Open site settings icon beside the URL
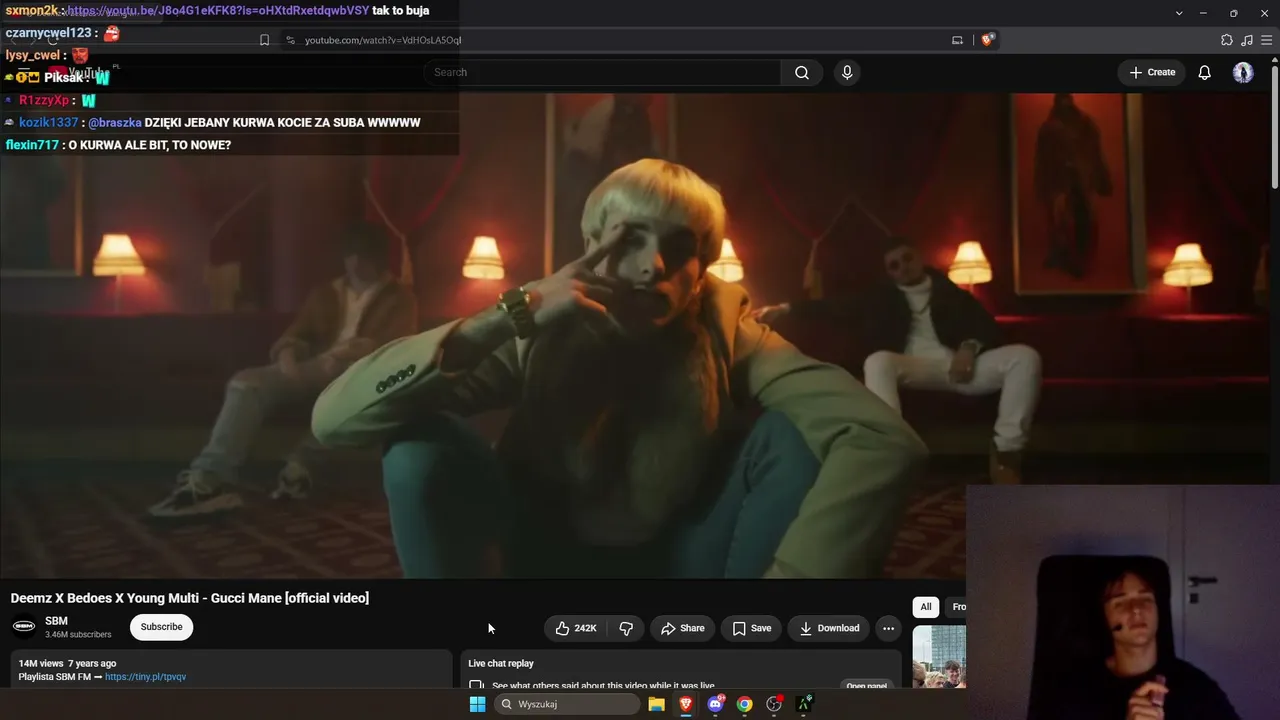 tap(290, 40)
